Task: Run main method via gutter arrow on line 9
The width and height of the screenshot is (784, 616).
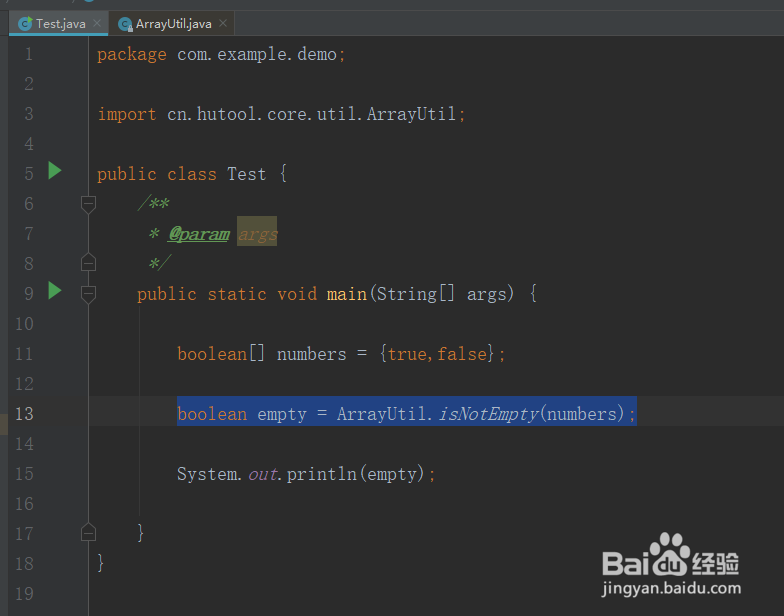Action: [54, 290]
